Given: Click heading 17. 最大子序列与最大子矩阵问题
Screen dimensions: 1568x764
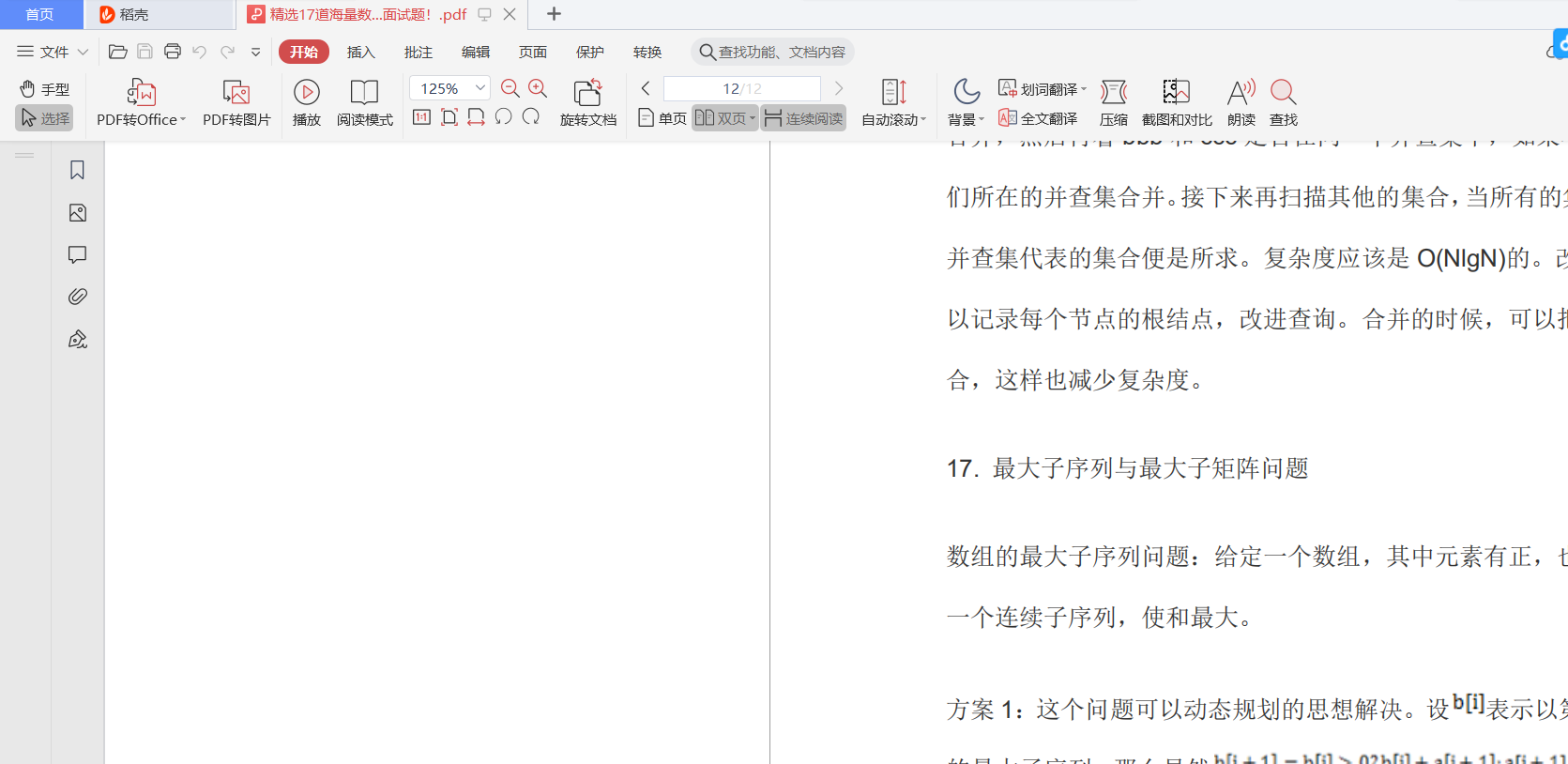Looking at the screenshot, I should click(x=1128, y=468).
